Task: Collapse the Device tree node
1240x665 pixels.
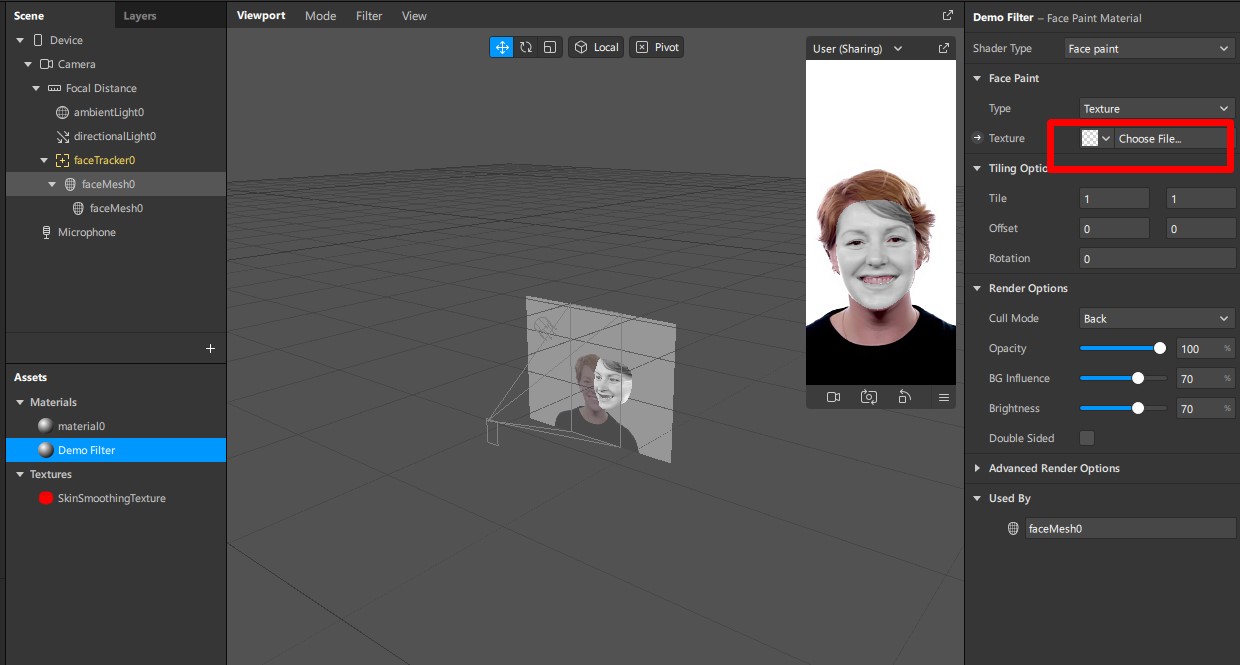Action: (21, 40)
